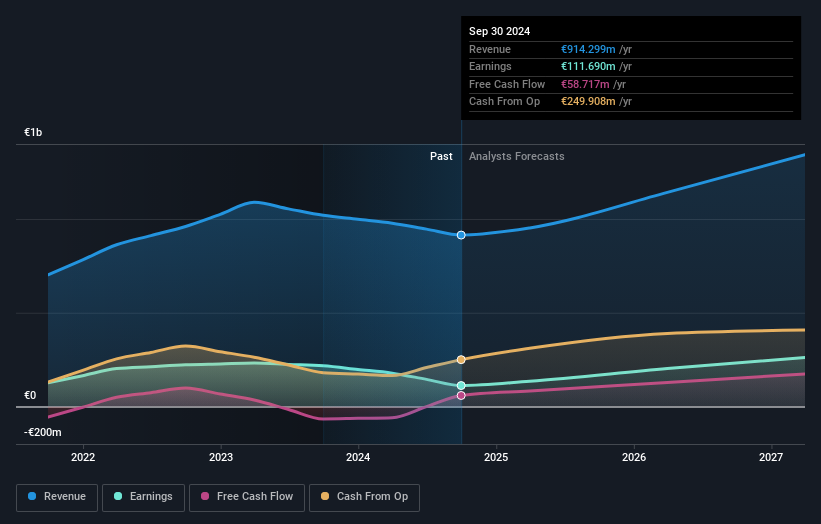821x524 pixels.
Task: Click the Free Cash Flow data point marker
Action: point(461,396)
